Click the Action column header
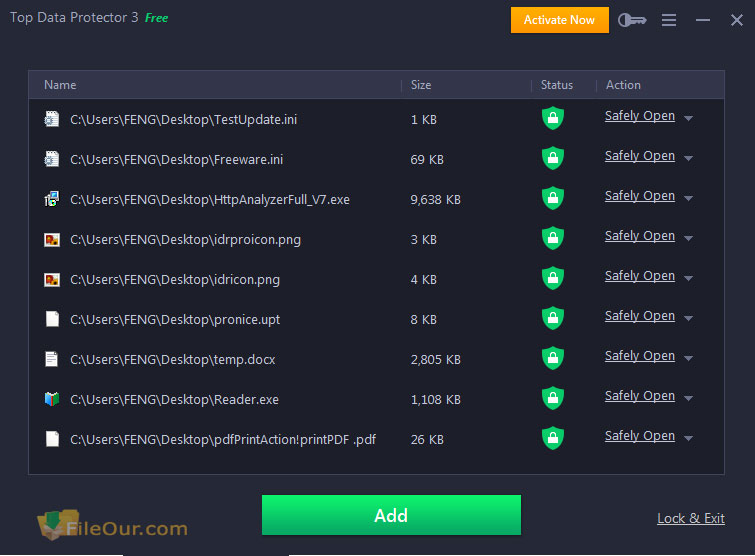Image resolution: width=755 pixels, height=556 pixels. click(x=623, y=85)
